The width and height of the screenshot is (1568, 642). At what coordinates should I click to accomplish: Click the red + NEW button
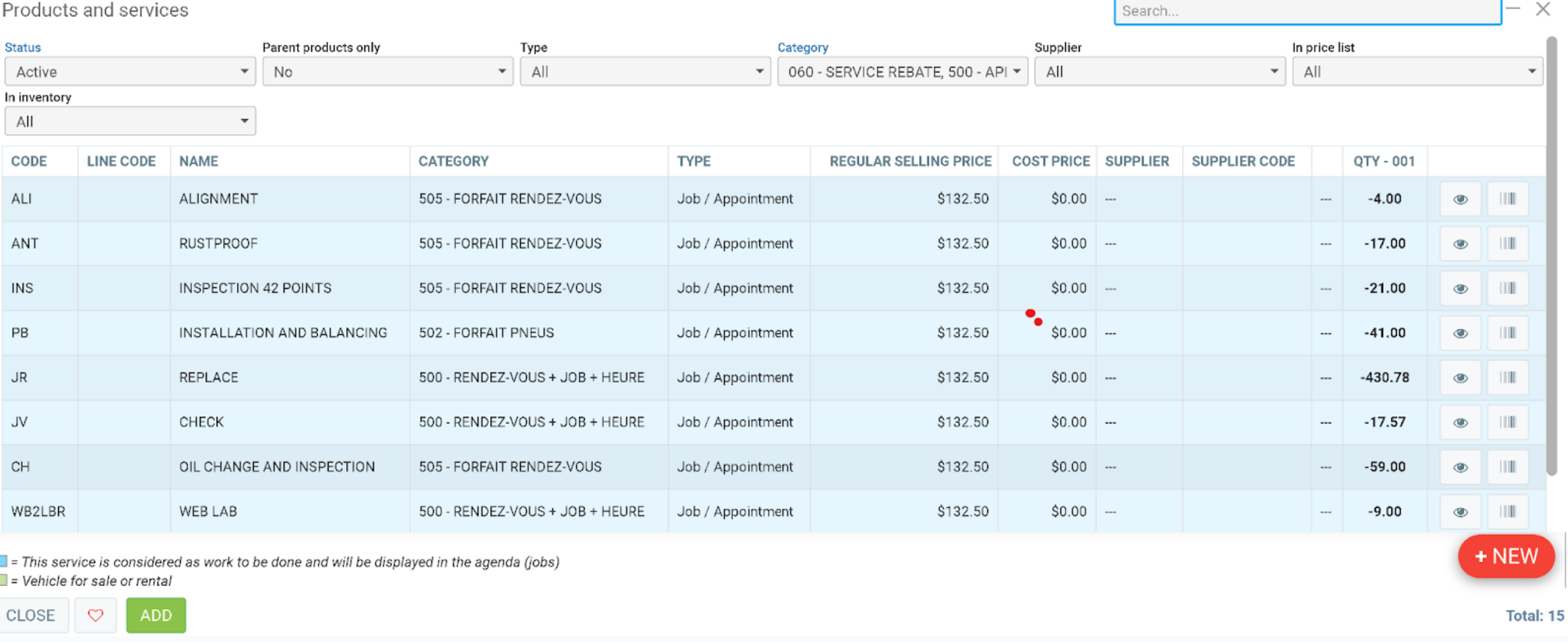tap(1505, 556)
